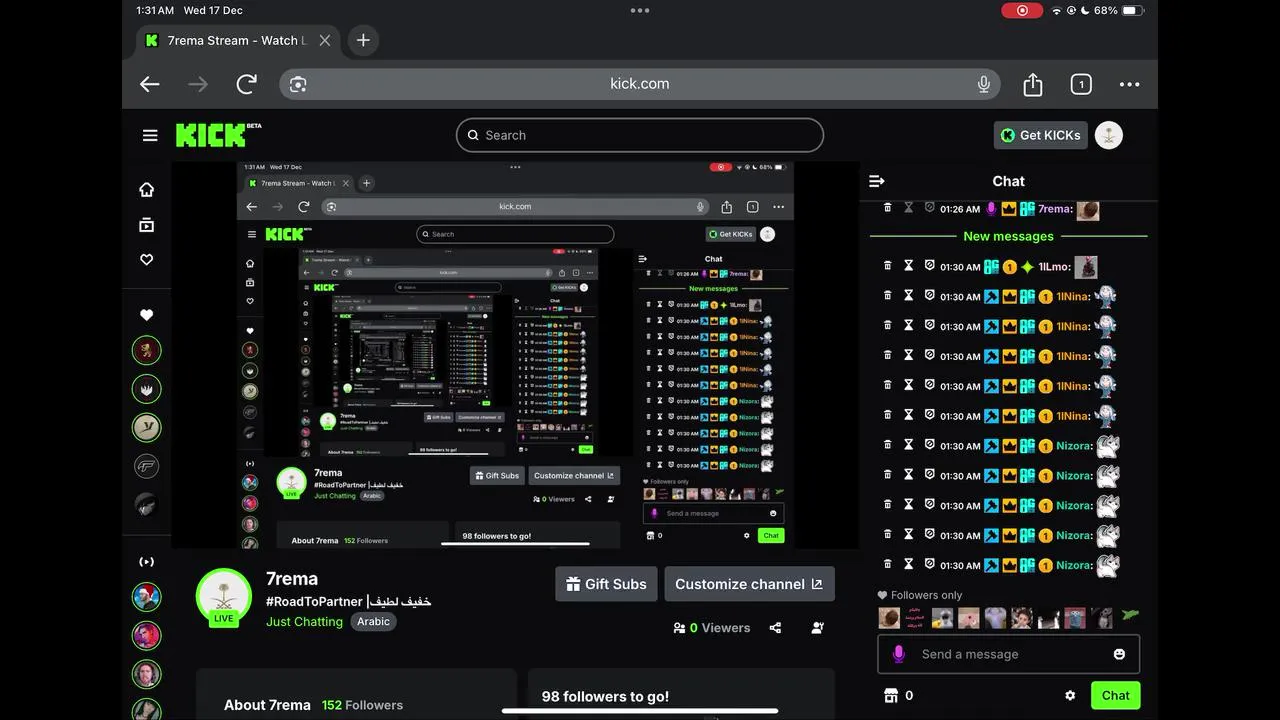Send message with green Chat button

pyautogui.click(x=1116, y=695)
